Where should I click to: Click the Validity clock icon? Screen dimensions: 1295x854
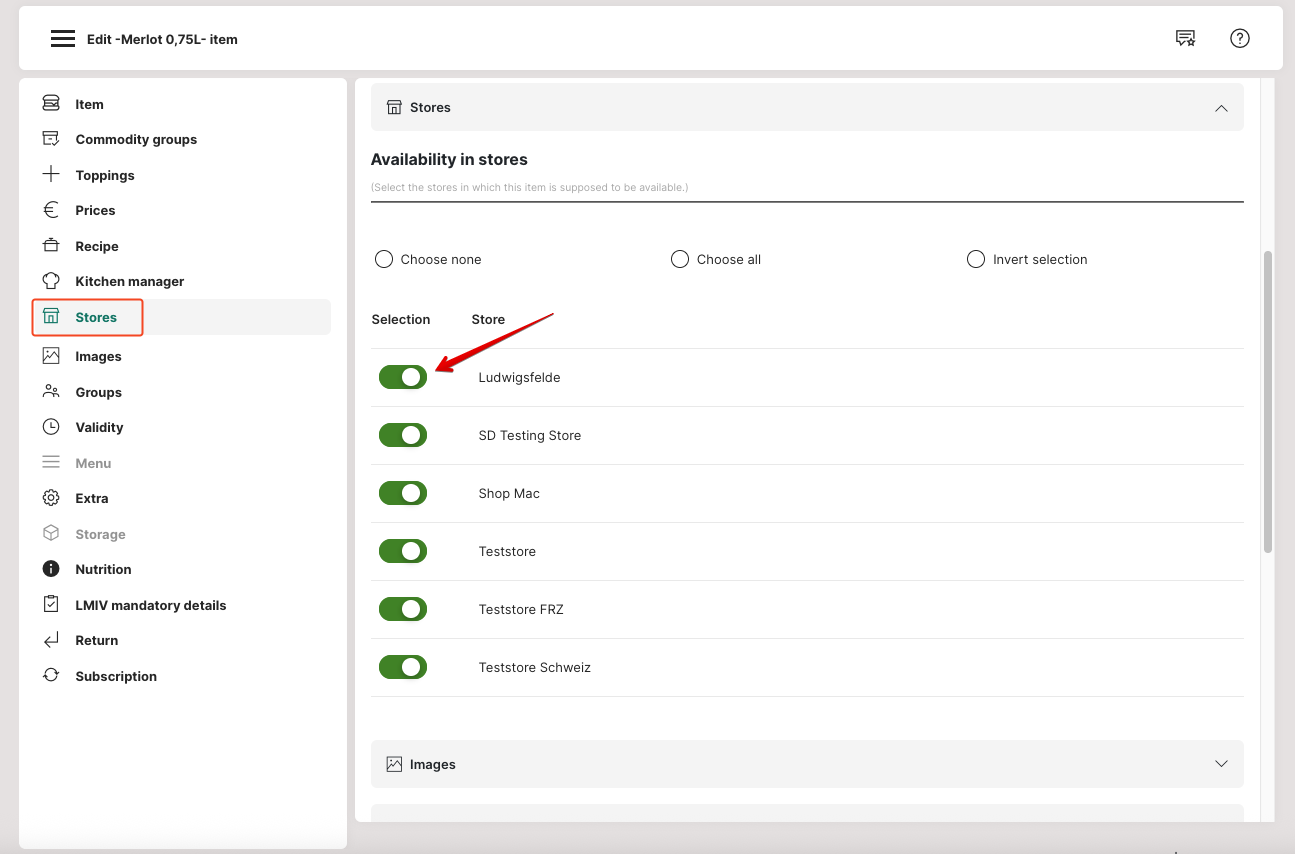click(51, 427)
